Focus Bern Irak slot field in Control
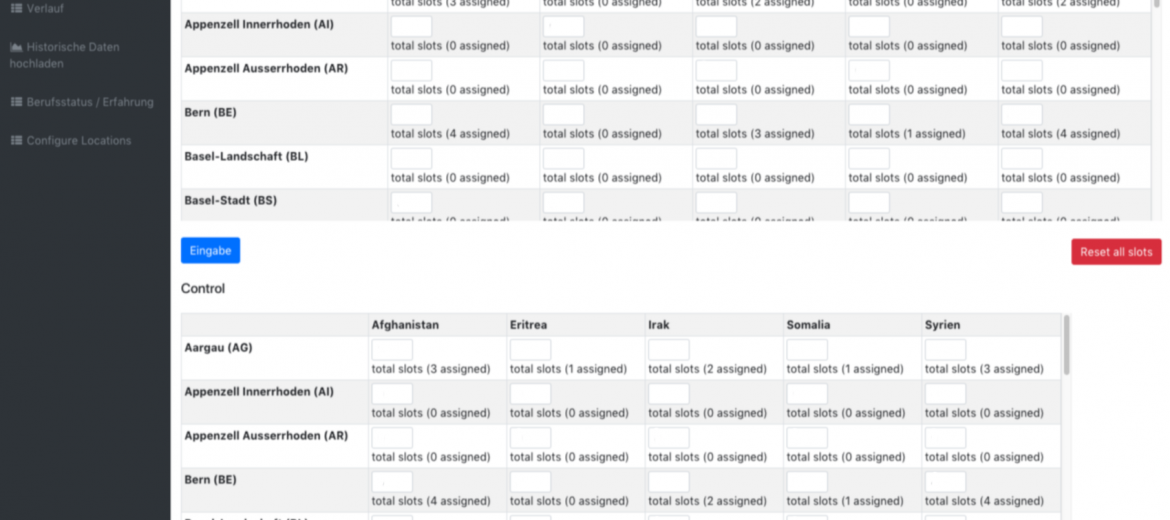Image resolution: width=1170 pixels, height=520 pixels. click(669, 482)
